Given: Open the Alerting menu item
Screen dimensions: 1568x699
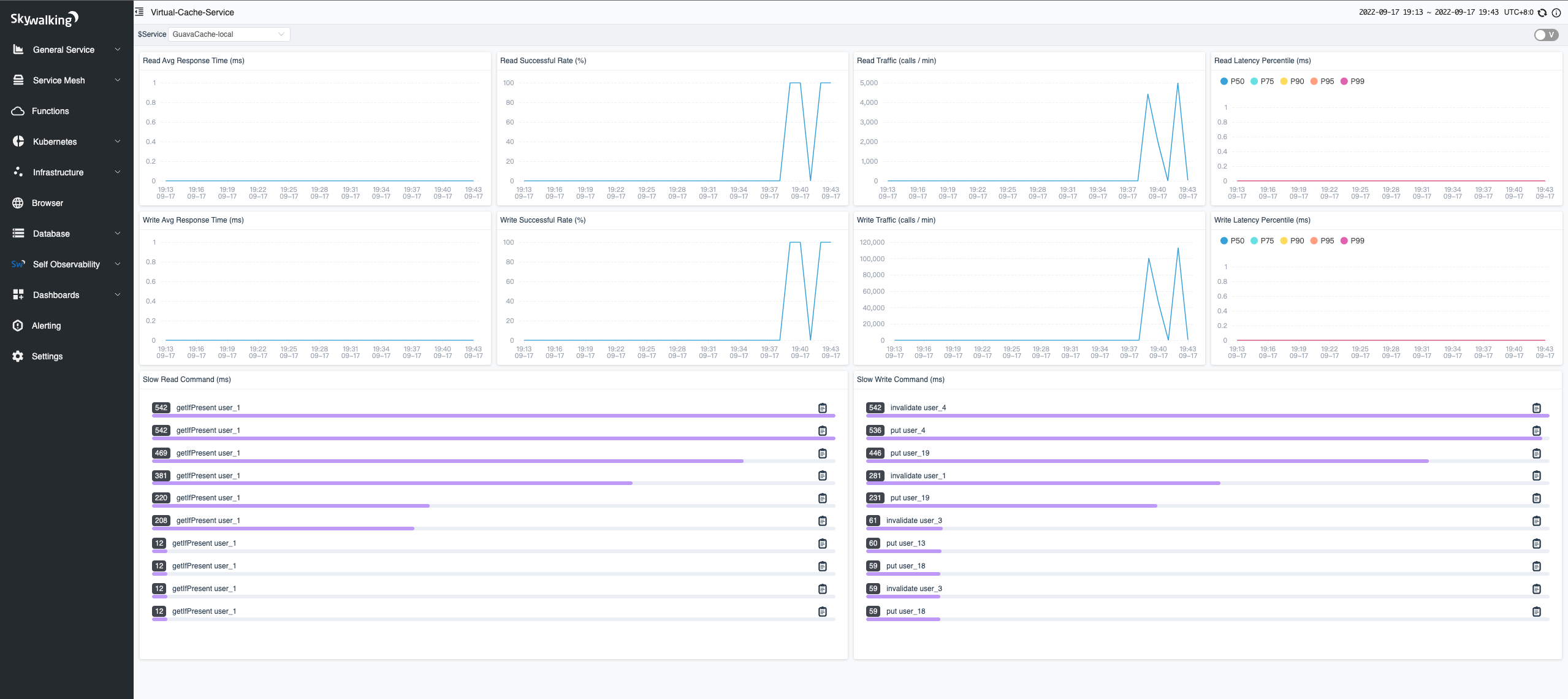Looking at the screenshot, I should click(x=46, y=326).
